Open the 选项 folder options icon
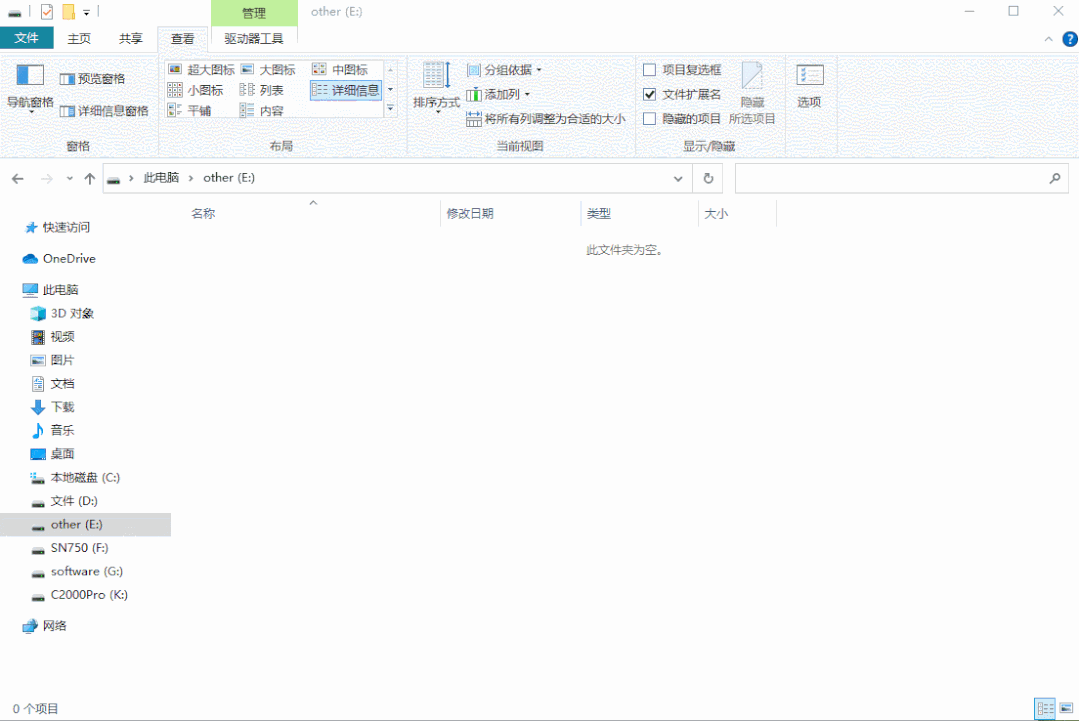The width and height of the screenshot is (1079, 721). [x=808, y=85]
